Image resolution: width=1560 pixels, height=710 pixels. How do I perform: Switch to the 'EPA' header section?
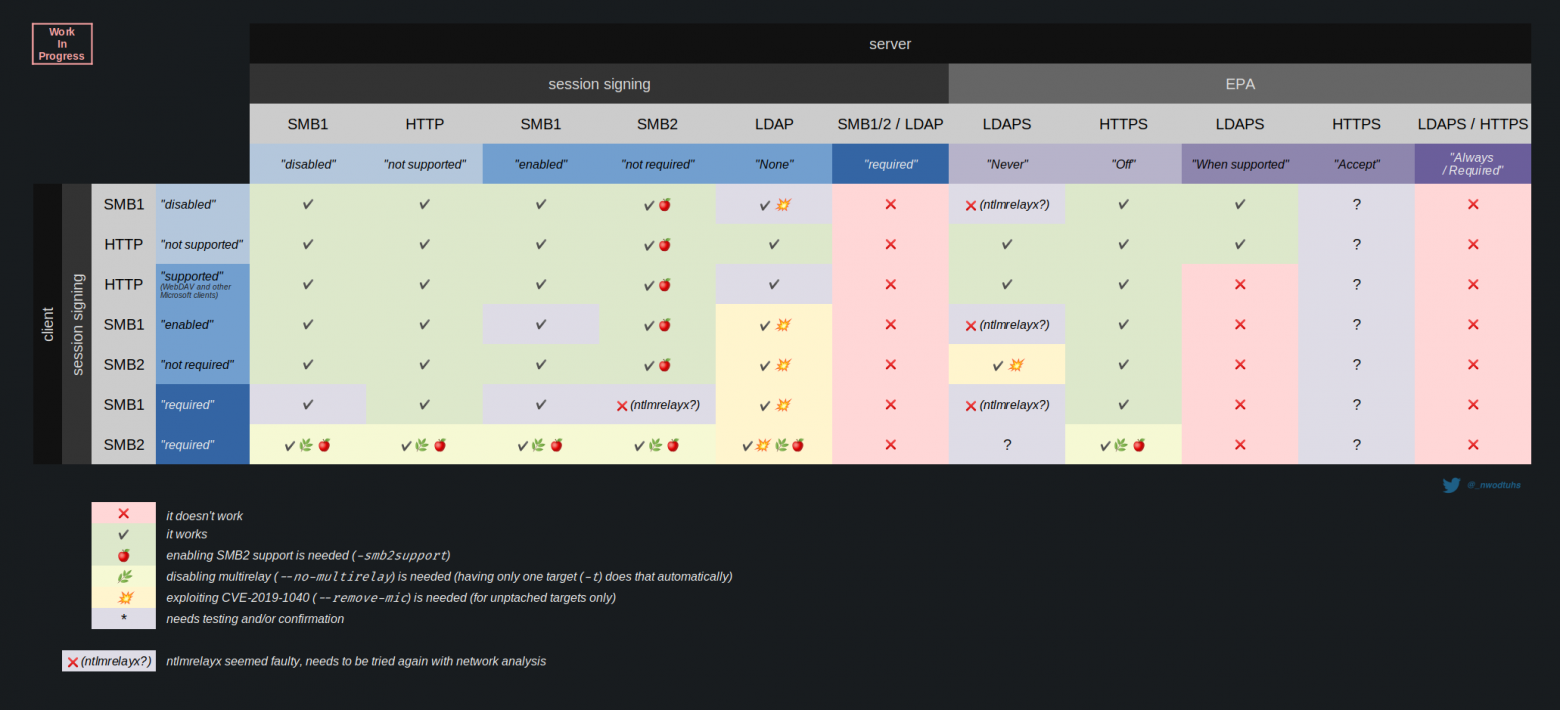1239,84
